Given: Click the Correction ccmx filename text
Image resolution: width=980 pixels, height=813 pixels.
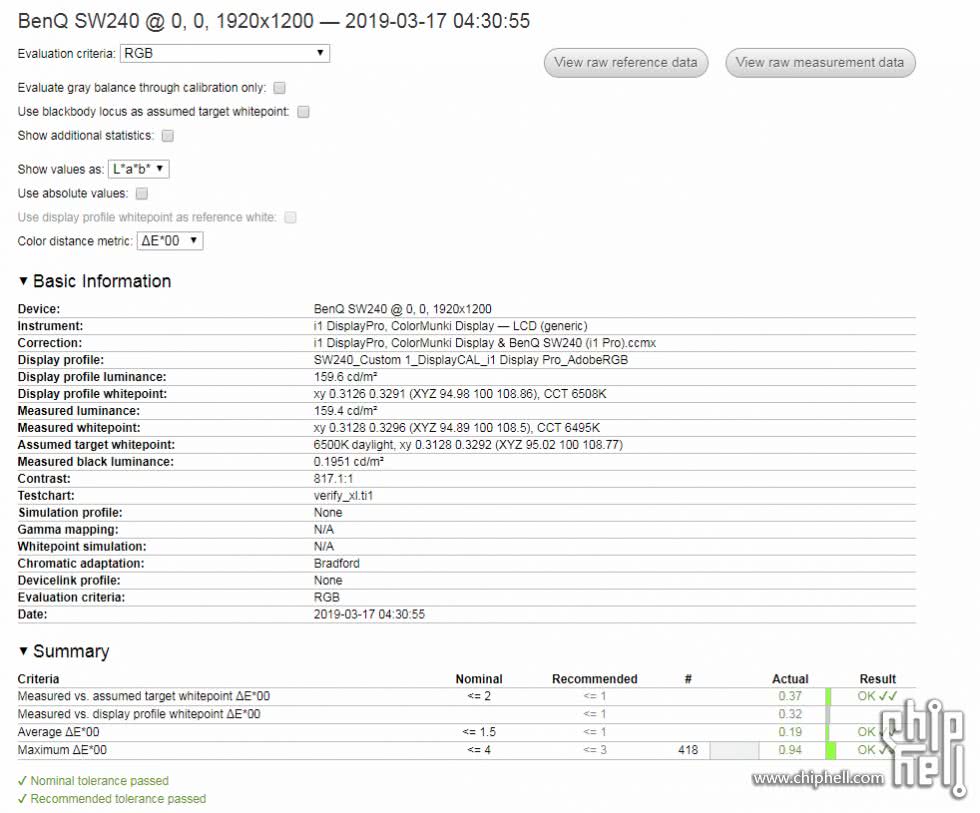Looking at the screenshot, I should tap(485, 343).
